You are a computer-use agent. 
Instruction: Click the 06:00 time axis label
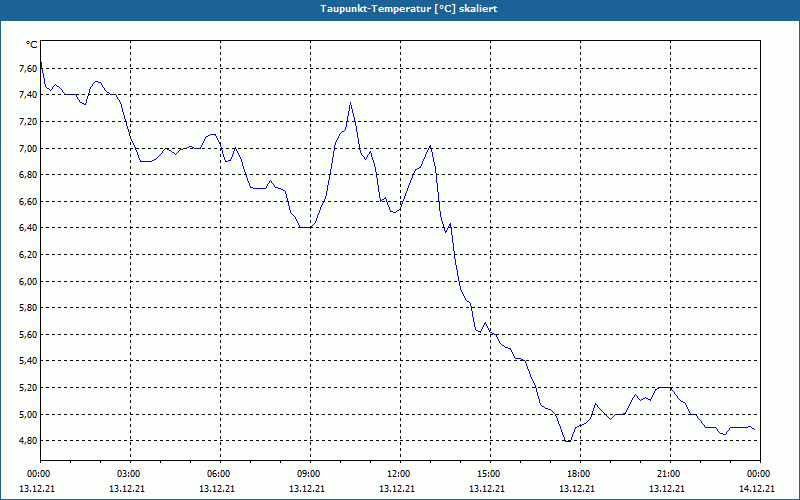point(220,474)
